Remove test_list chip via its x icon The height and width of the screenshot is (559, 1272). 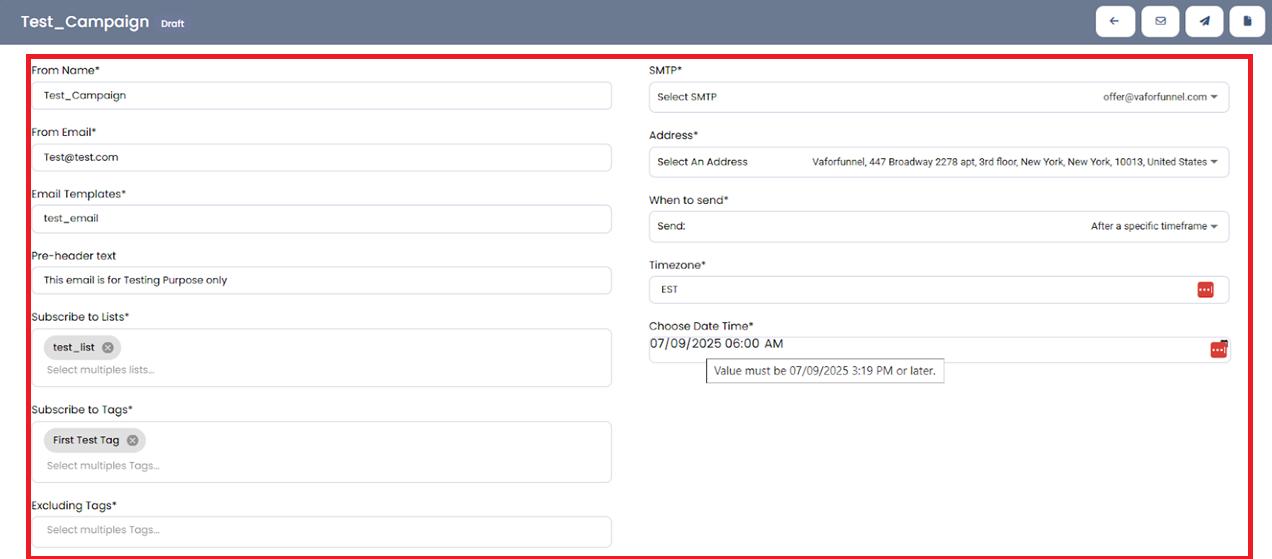(108, 347)
